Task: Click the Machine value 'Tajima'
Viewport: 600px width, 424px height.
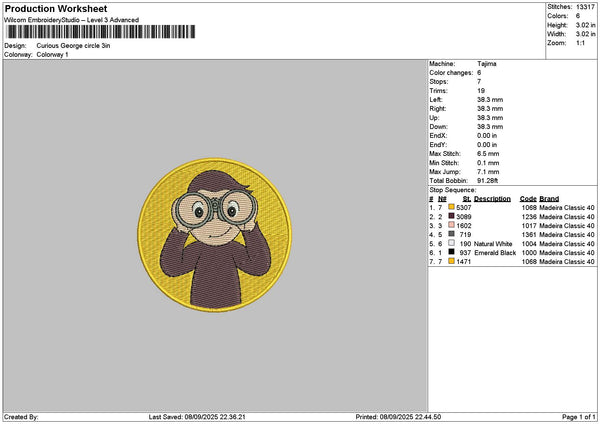Action: coord(487,64)
